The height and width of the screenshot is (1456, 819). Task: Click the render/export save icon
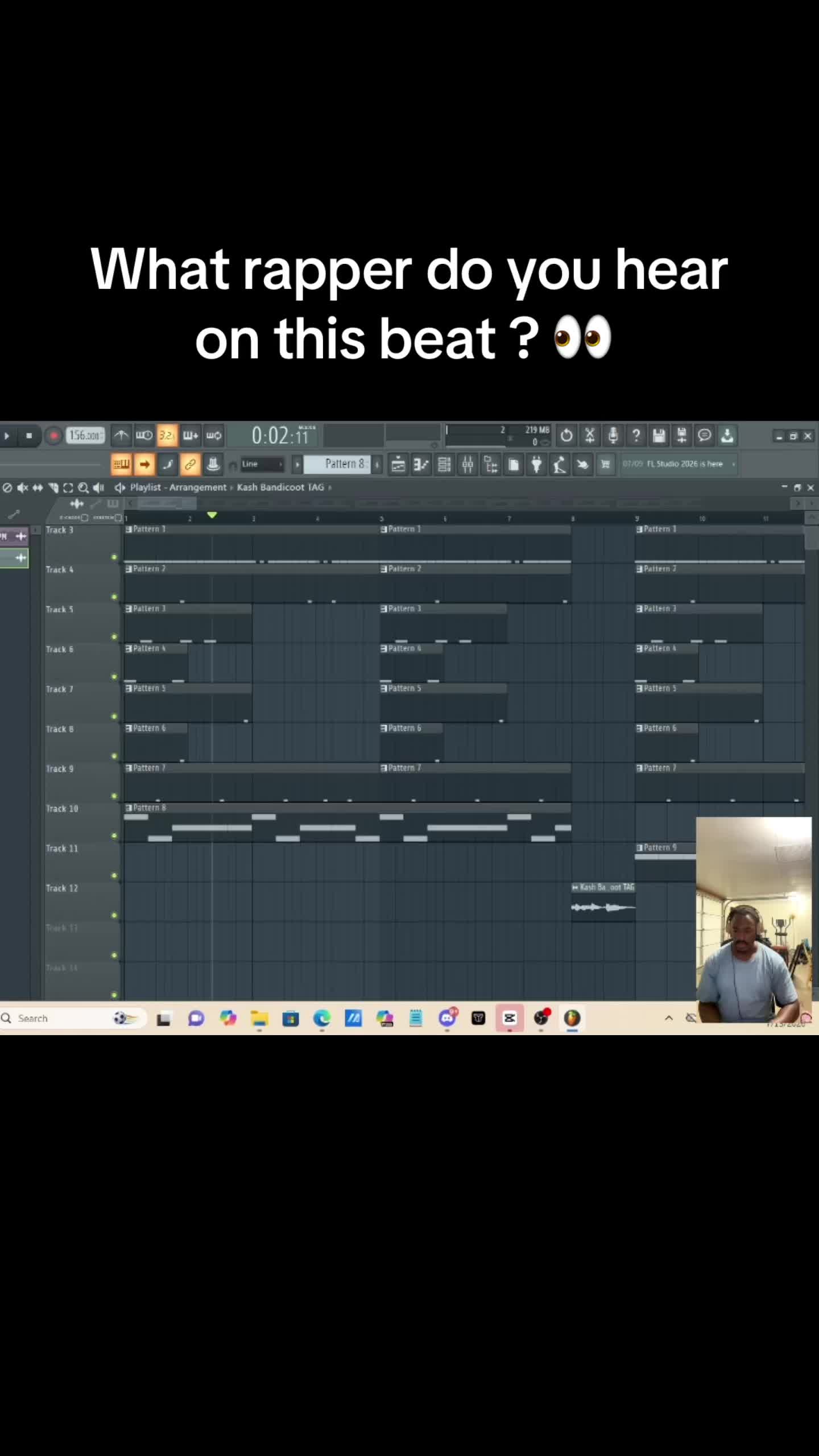click(x=681, y=436)
